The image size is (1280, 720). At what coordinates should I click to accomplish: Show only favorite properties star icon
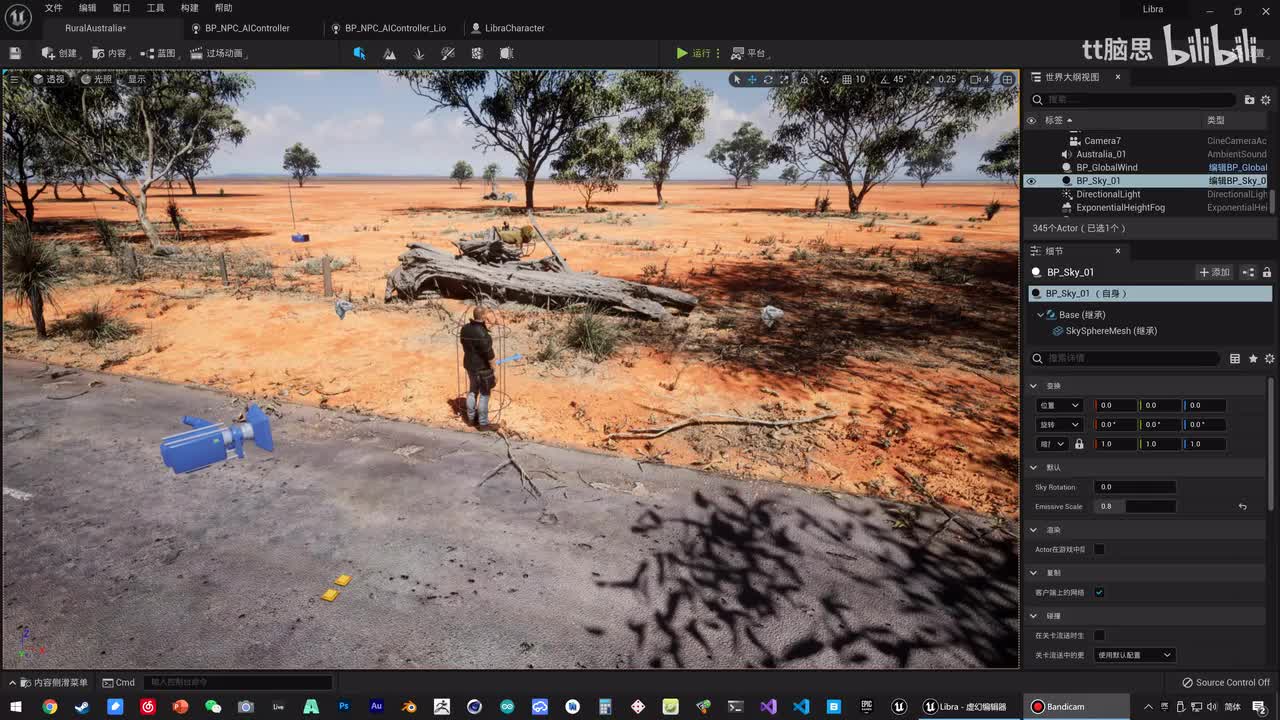coord(1253,358)
